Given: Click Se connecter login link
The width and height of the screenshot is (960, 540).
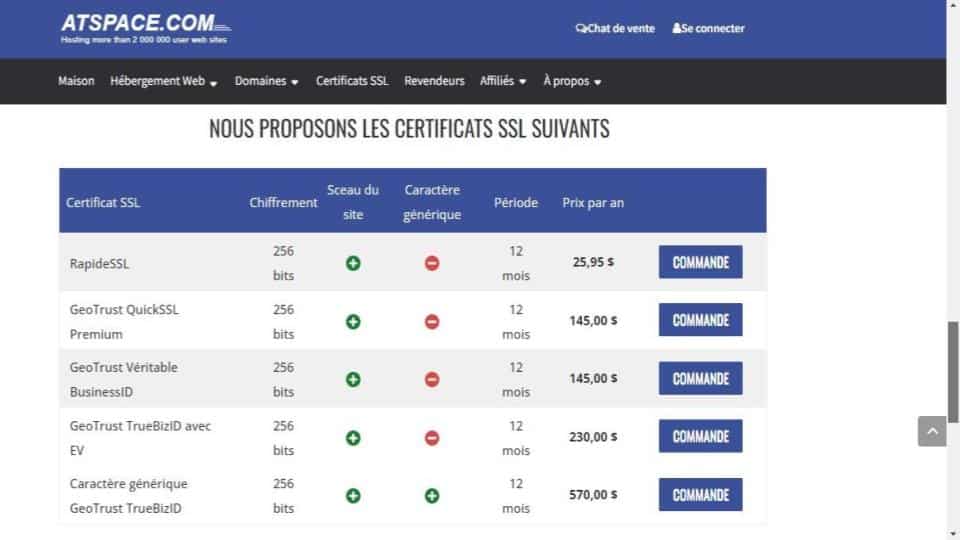Looking at the screenshot, I should point(708,28).
